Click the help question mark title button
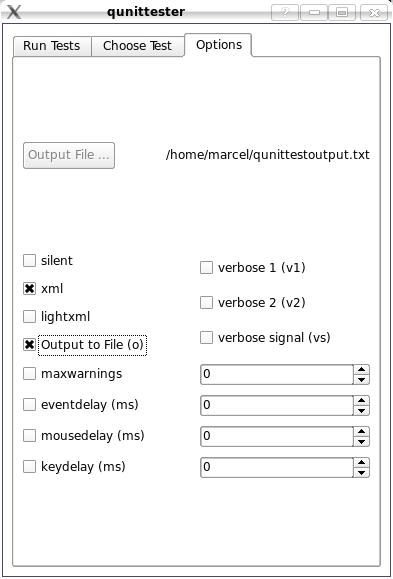Screen dimensions: 393x579 pyautogui.click(x=285, y=13)
